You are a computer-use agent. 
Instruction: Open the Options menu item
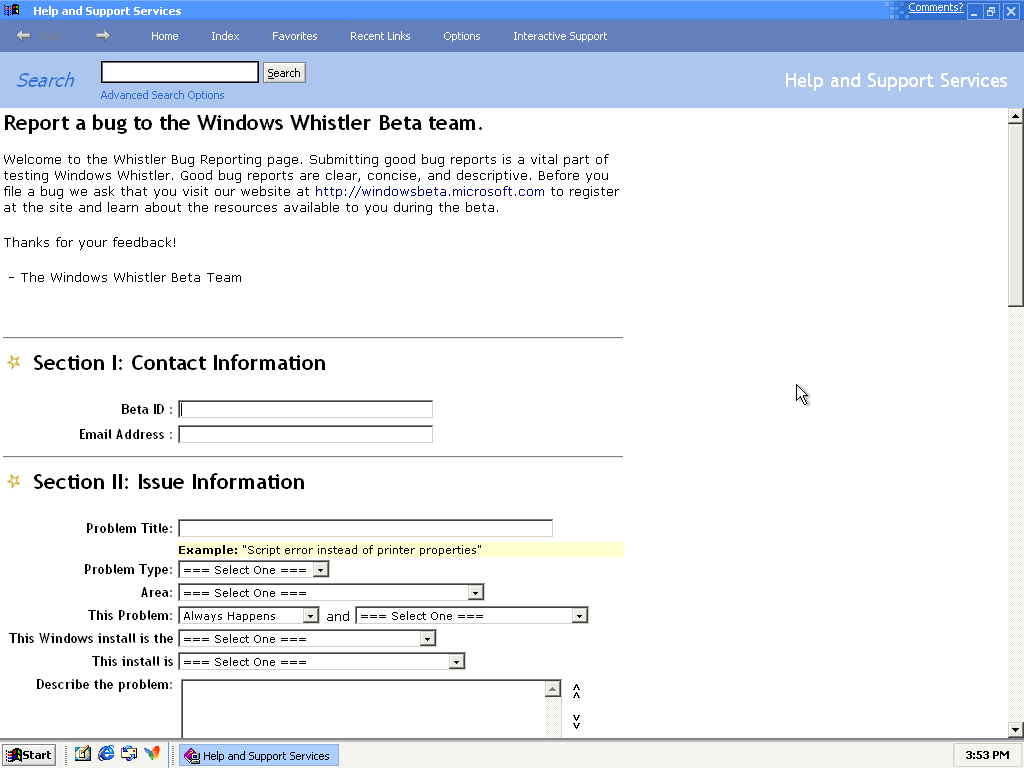tap(462, 36)
